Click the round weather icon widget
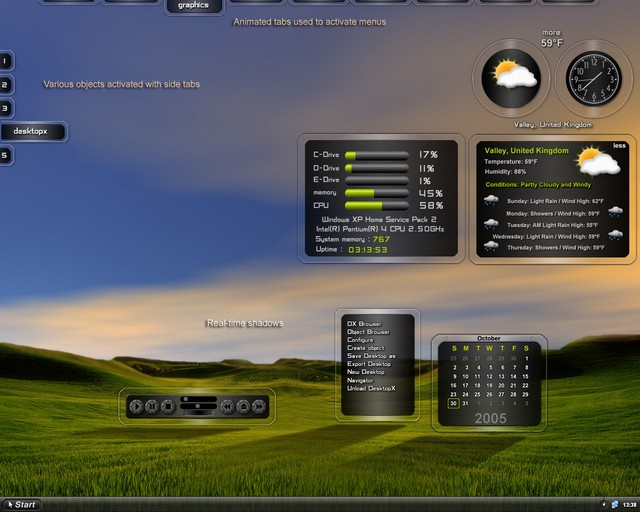Screen dimensions: 640x512 pyautogui.click(x=510, y=78)
